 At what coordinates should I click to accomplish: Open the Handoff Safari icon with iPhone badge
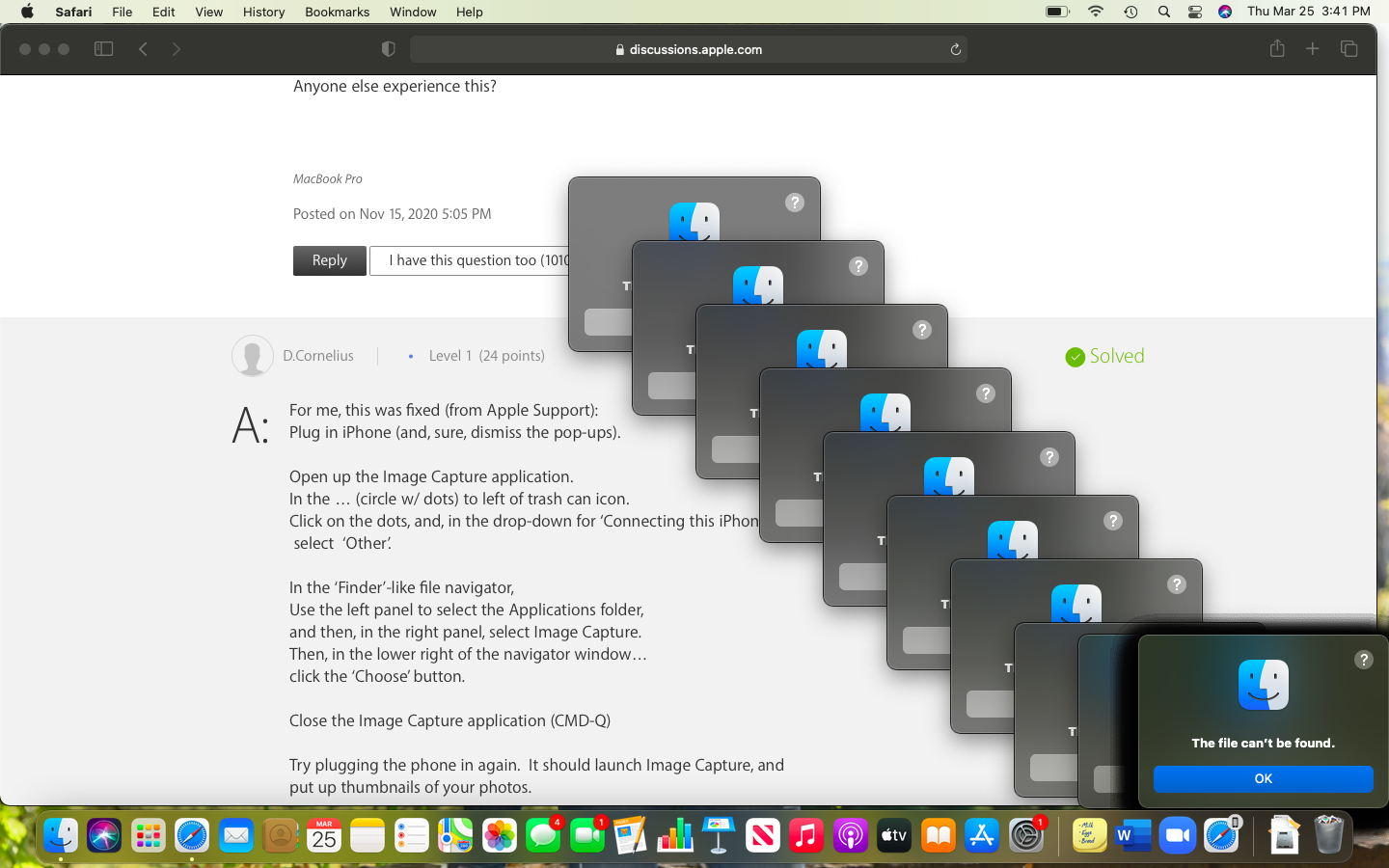[x=1221, y=835]
